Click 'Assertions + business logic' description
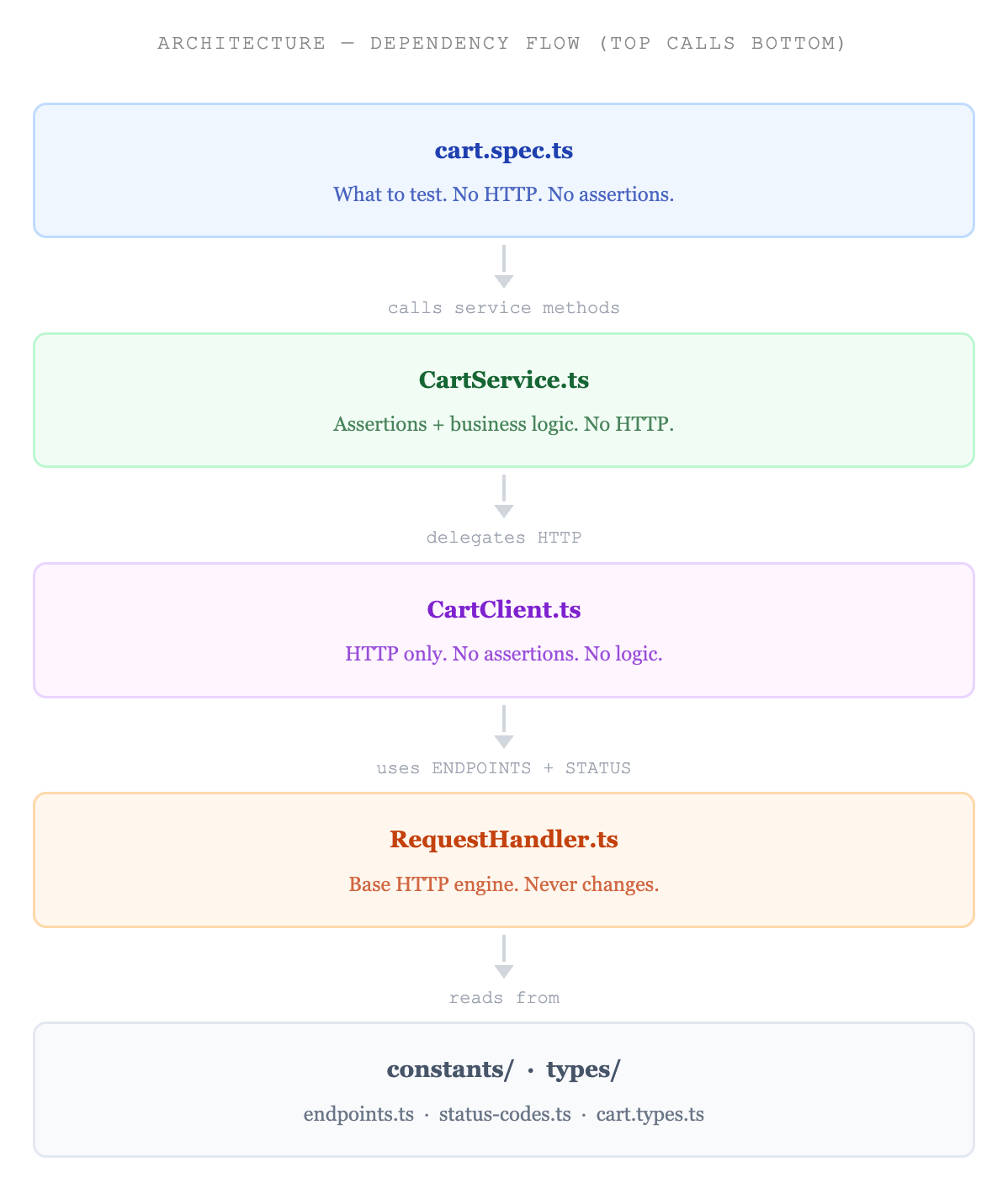The width and height of the screenshot is (1008, 1178). [504, 424]
